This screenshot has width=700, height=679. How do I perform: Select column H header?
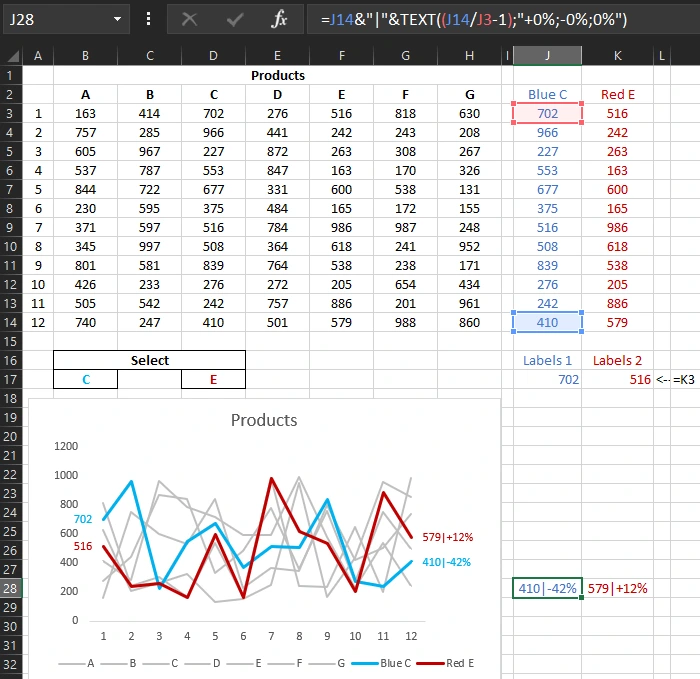click(x=469, y=56)
